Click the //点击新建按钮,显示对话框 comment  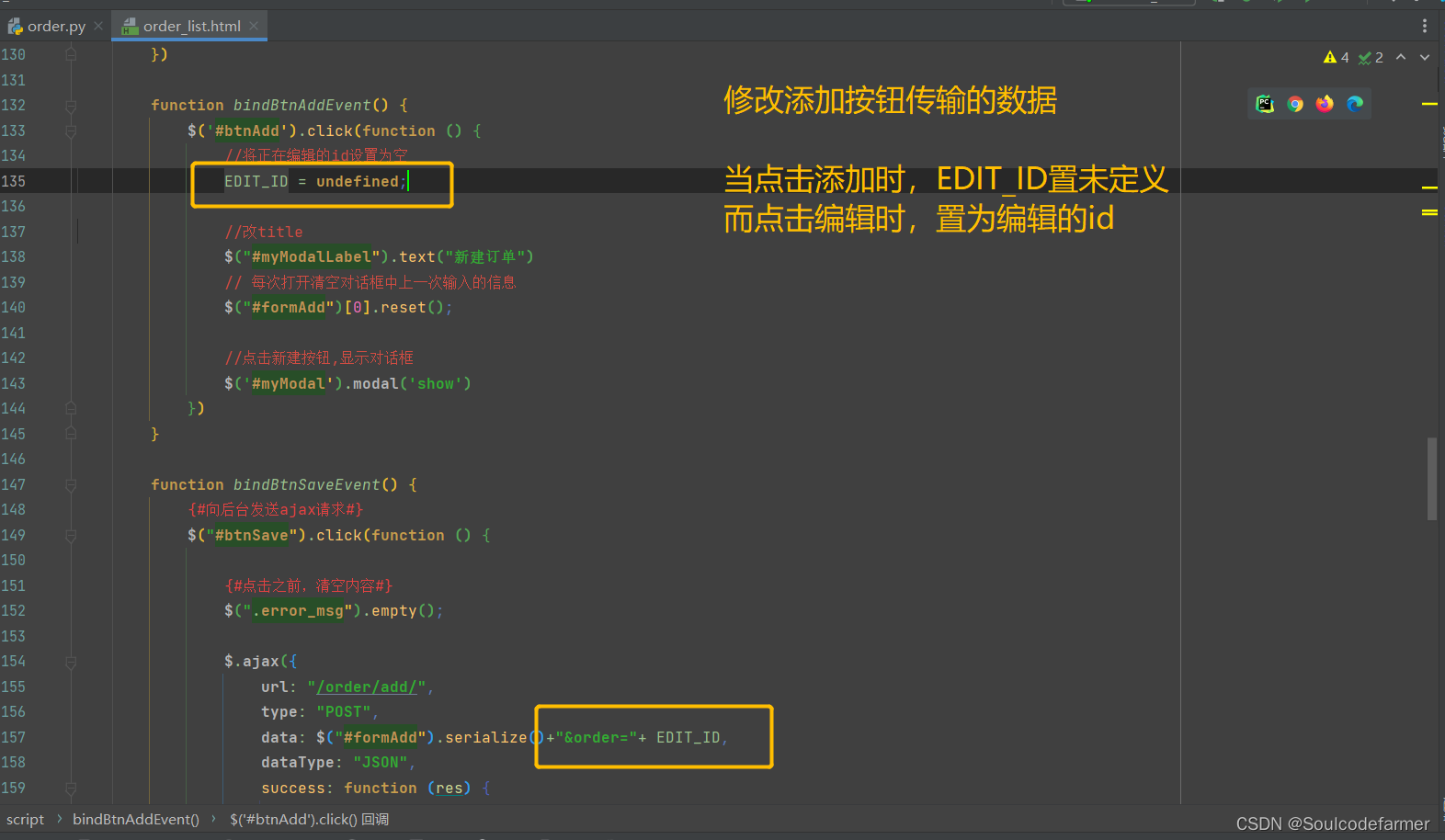pos(319,358)
